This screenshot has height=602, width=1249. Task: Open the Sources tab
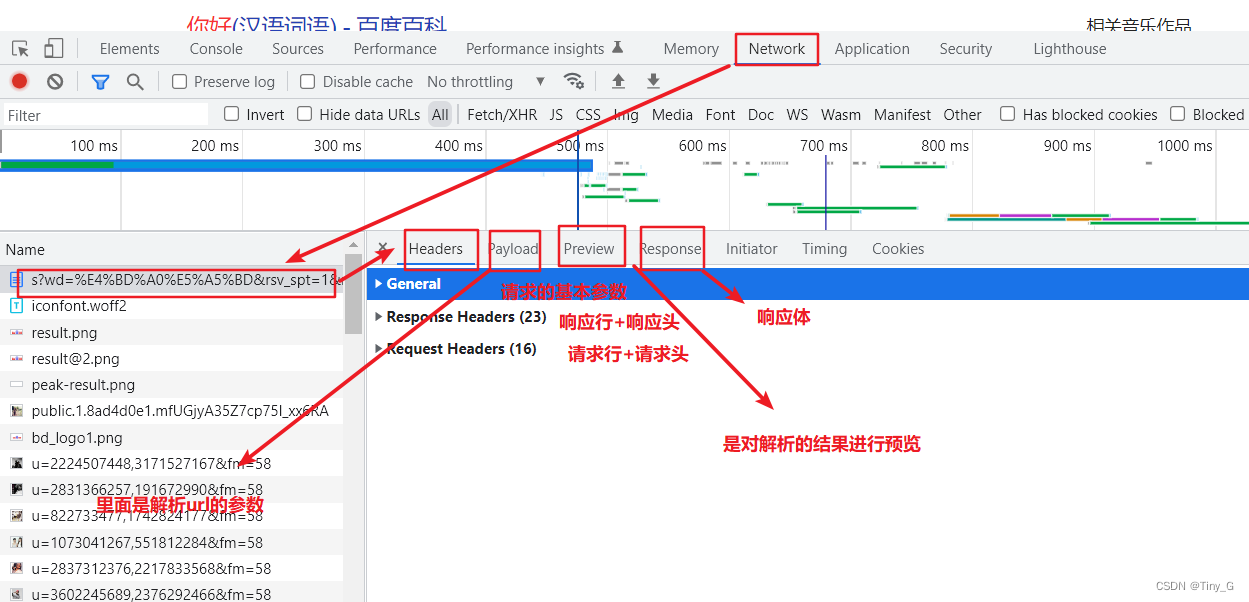tap(298, 49)
